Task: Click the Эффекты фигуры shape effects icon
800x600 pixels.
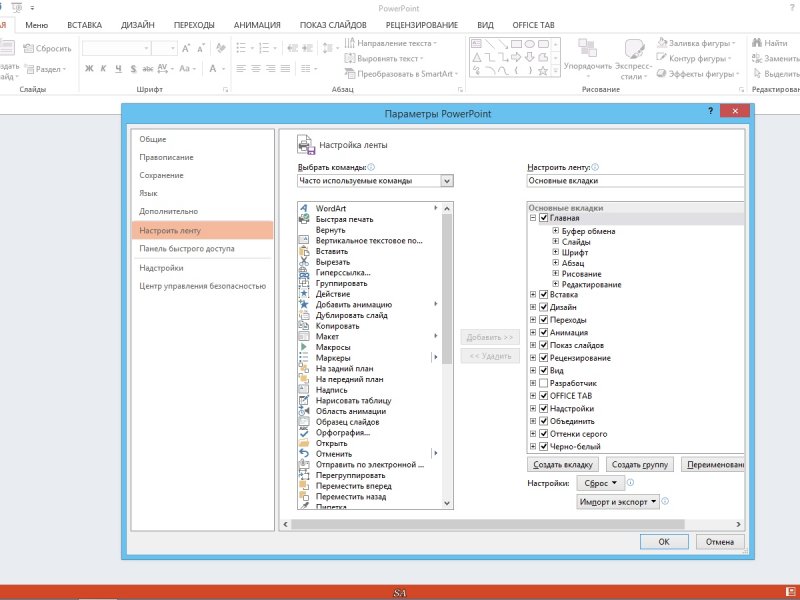Action: [662, 73]
